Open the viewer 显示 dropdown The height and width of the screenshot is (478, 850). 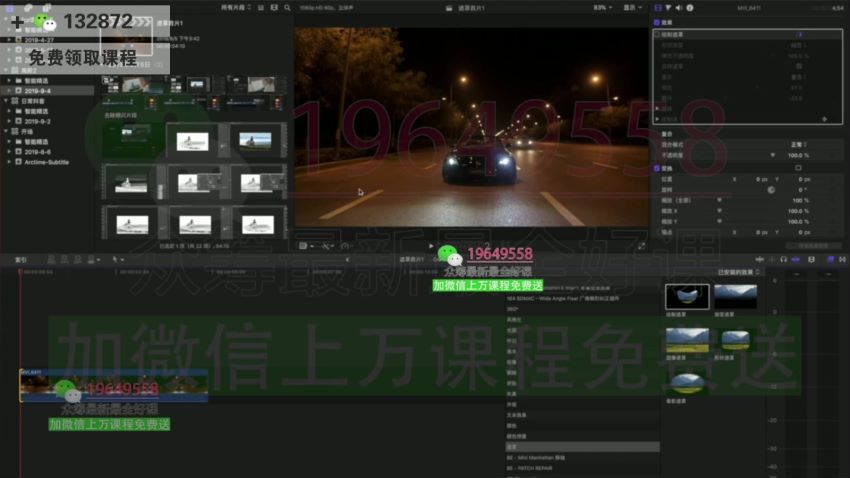pos(632,8)
